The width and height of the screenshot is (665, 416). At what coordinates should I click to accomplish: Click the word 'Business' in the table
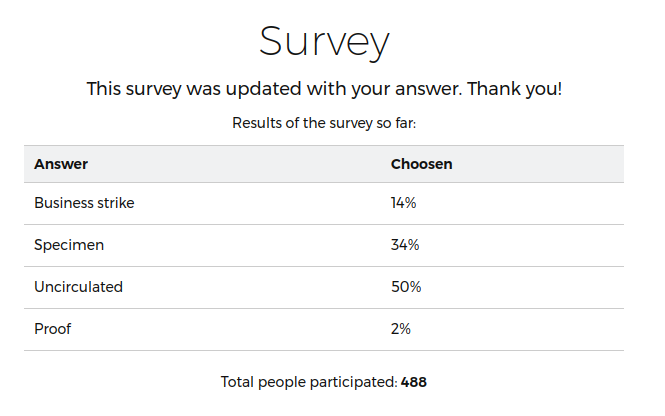(x=62, y=203)
